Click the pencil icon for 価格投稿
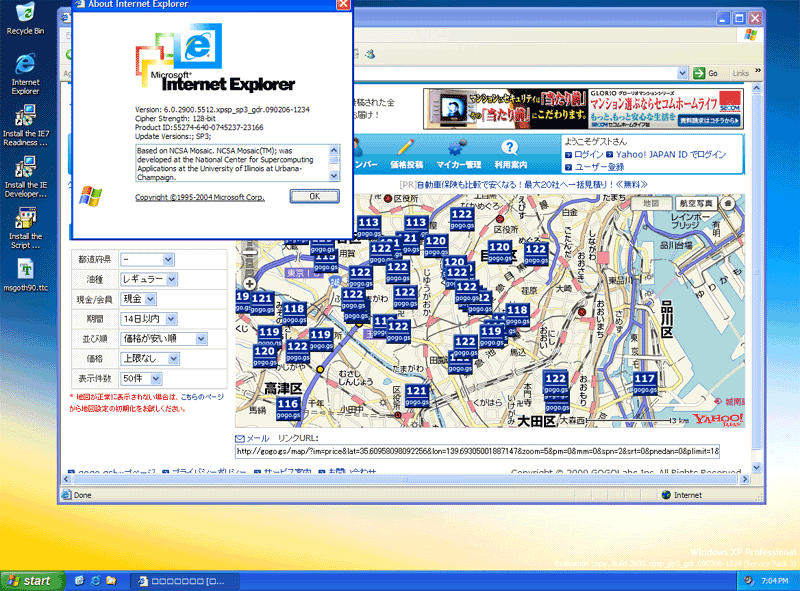This screenshot has height=591, width=800. (x=406, y=148)
